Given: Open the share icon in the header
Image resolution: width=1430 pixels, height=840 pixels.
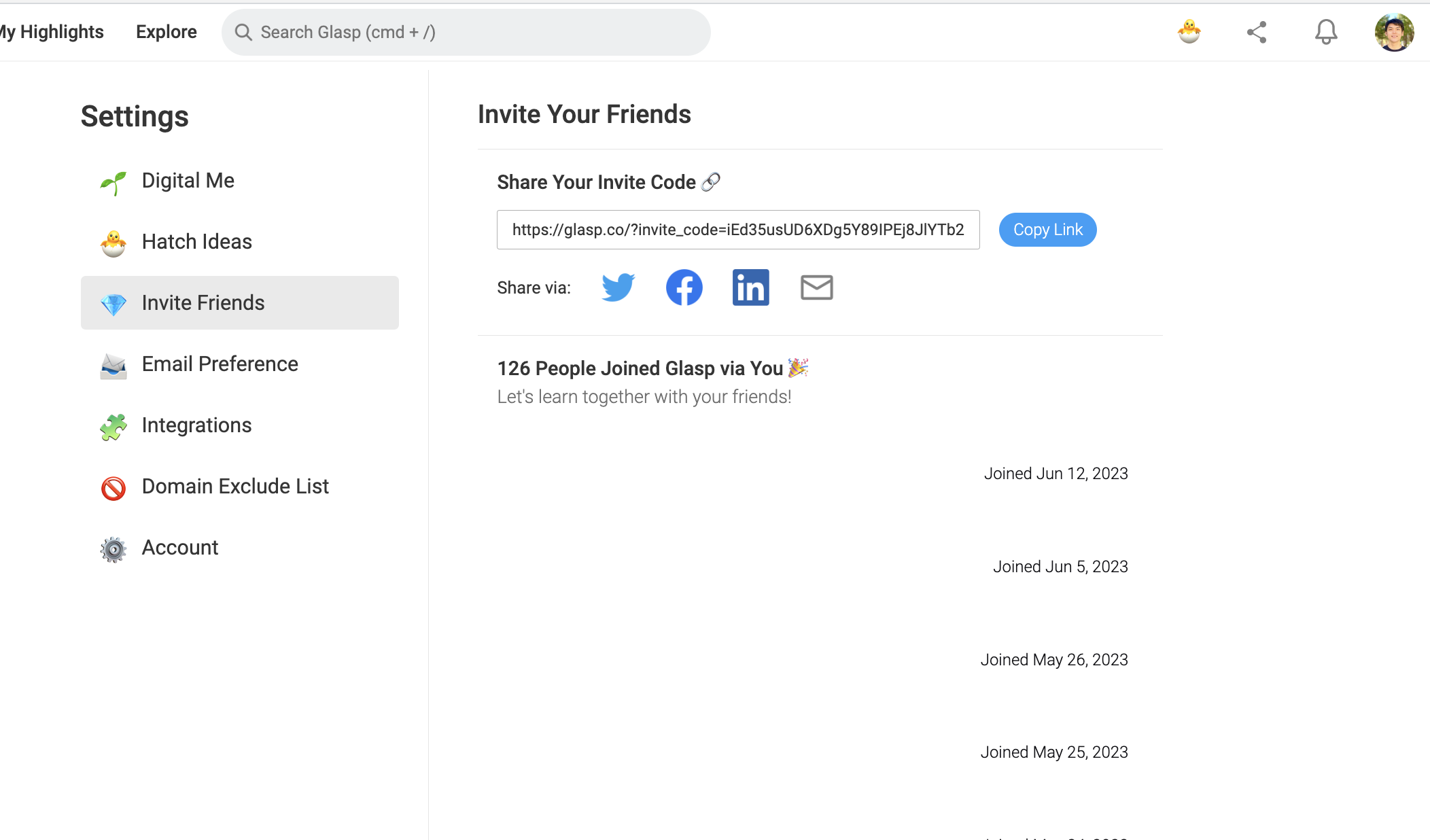Looking at the screenshot, I should coord(1257,32).
